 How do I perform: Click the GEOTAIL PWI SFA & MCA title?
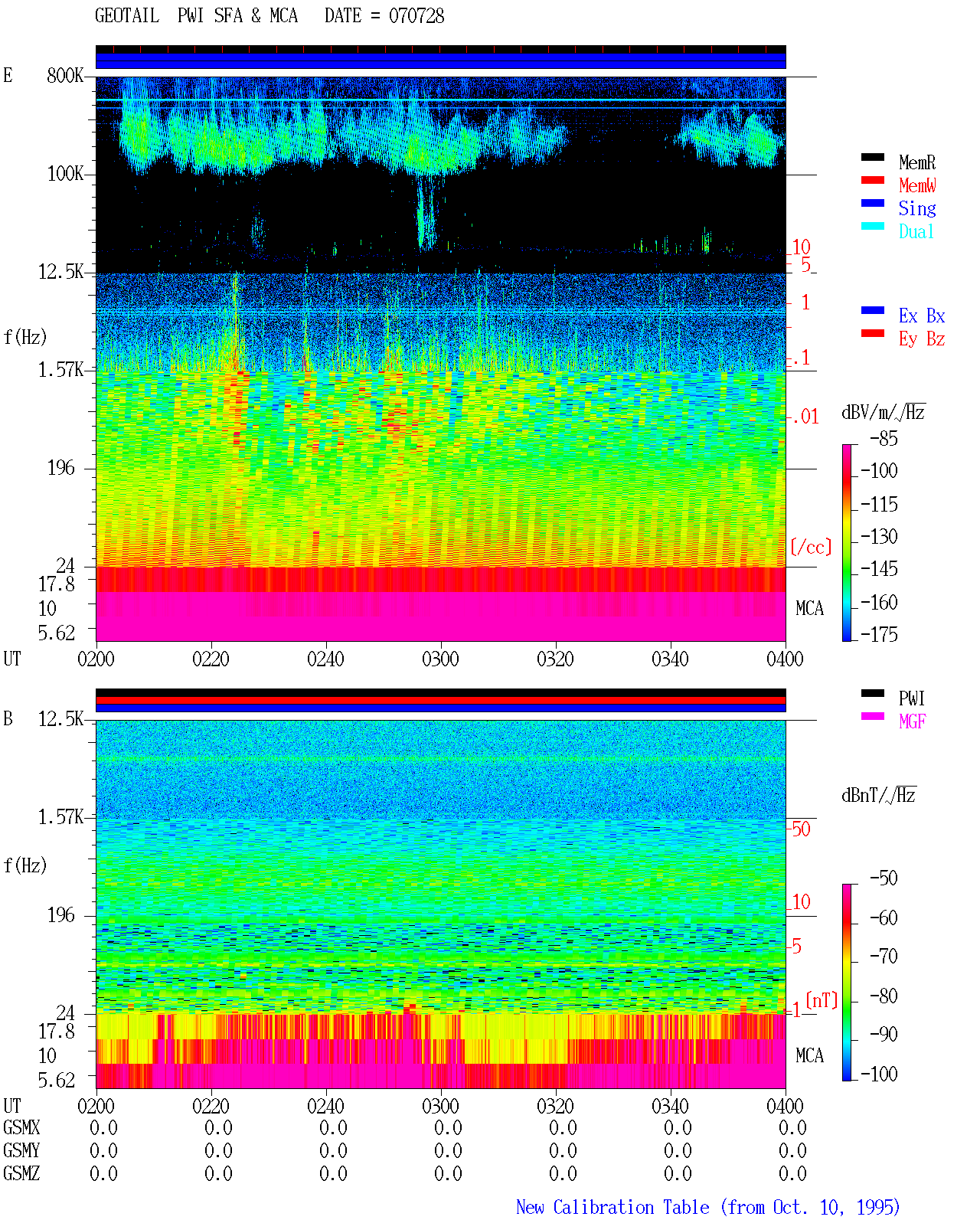tap(196, 15)
